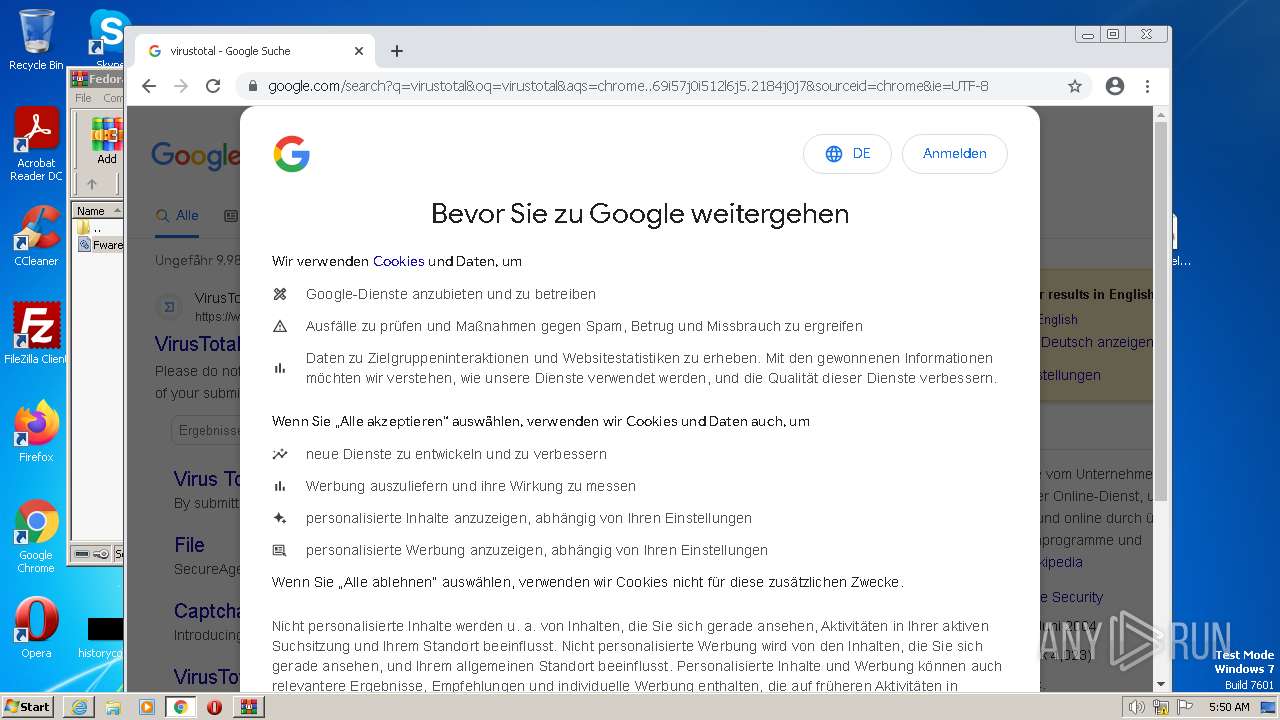This screenshot has height=720, width=1280.
Task: Close the virustotal - Google Suche tab
Action: coord(359,51)
